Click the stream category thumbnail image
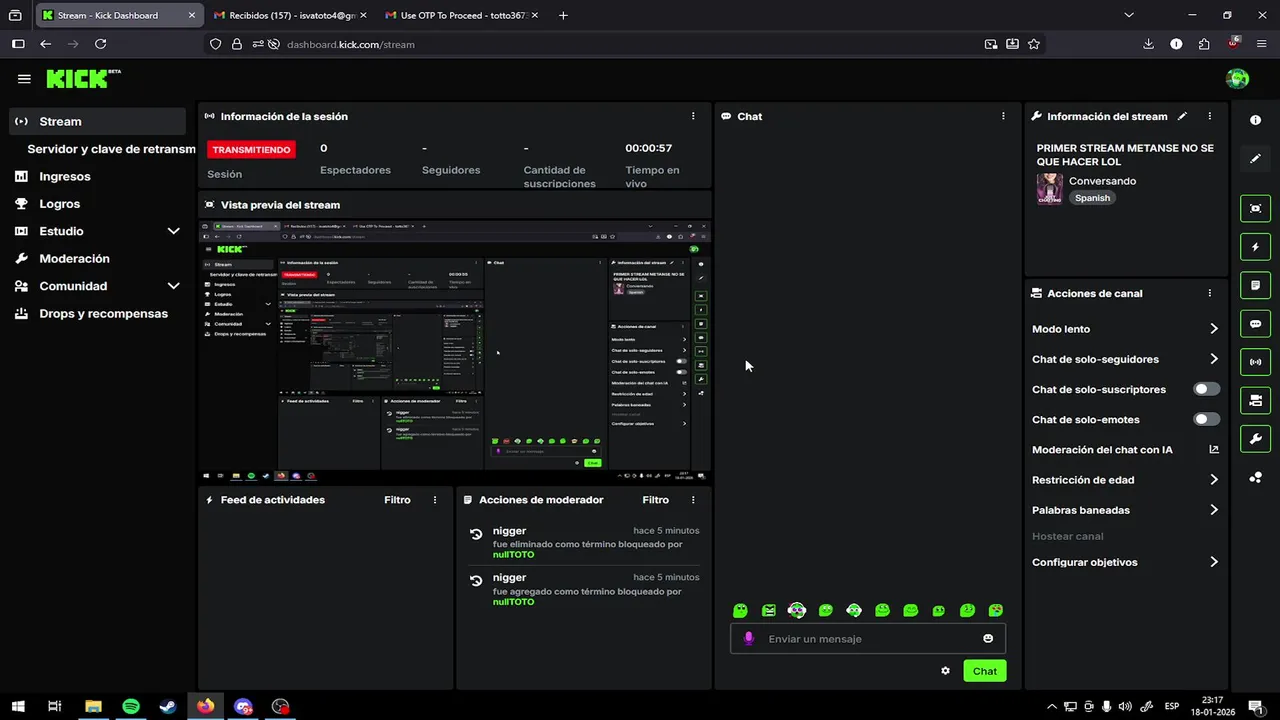 1049,189
